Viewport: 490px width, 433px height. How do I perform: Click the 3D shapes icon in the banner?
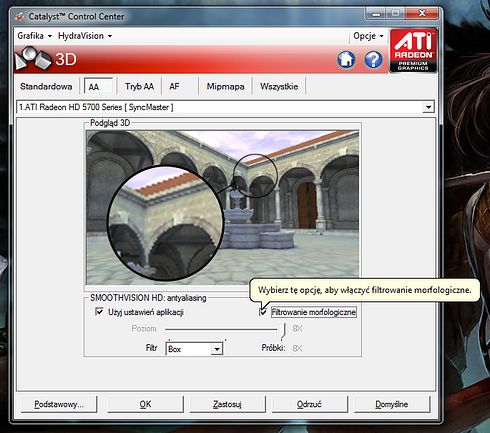click(x=33, y=58)
